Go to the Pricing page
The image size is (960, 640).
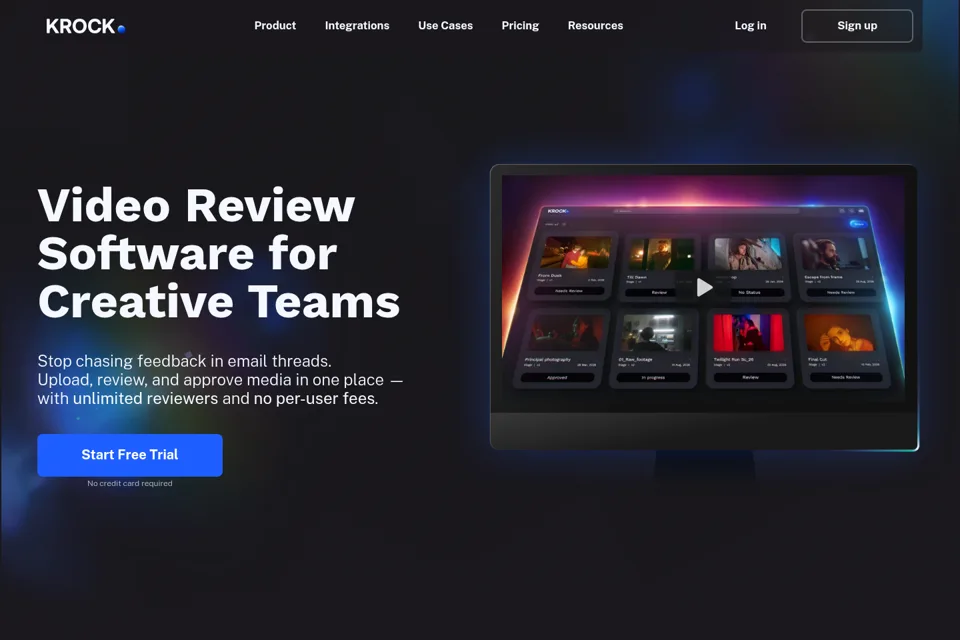(520, 26)
